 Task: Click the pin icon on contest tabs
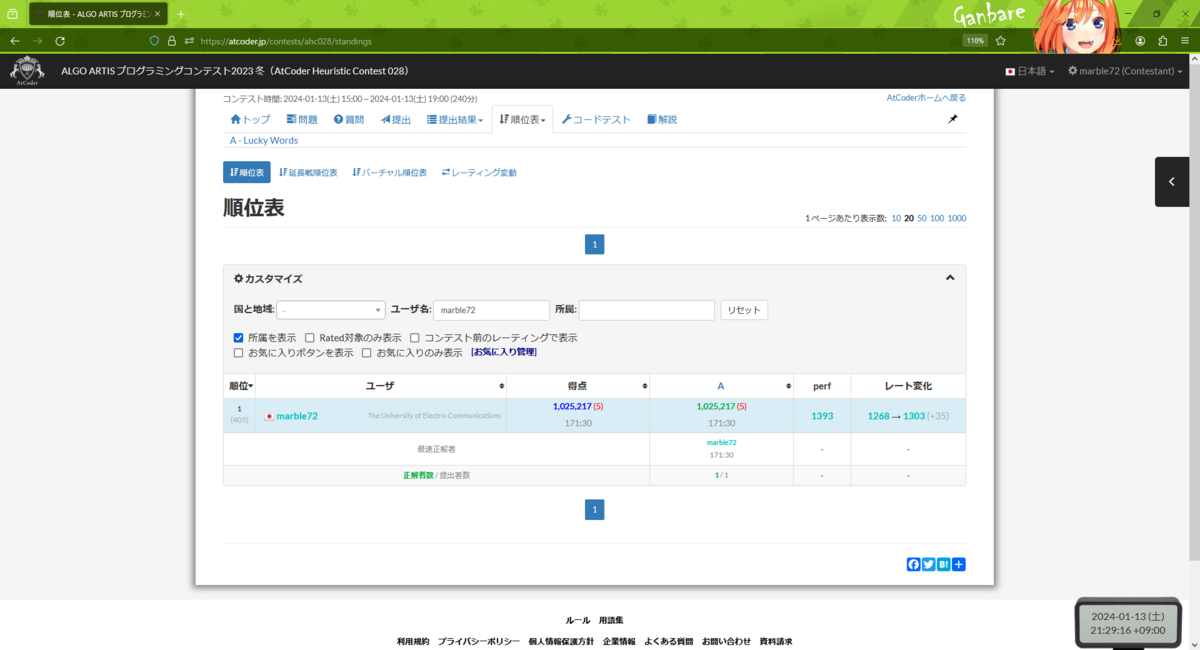click(953, 119)
